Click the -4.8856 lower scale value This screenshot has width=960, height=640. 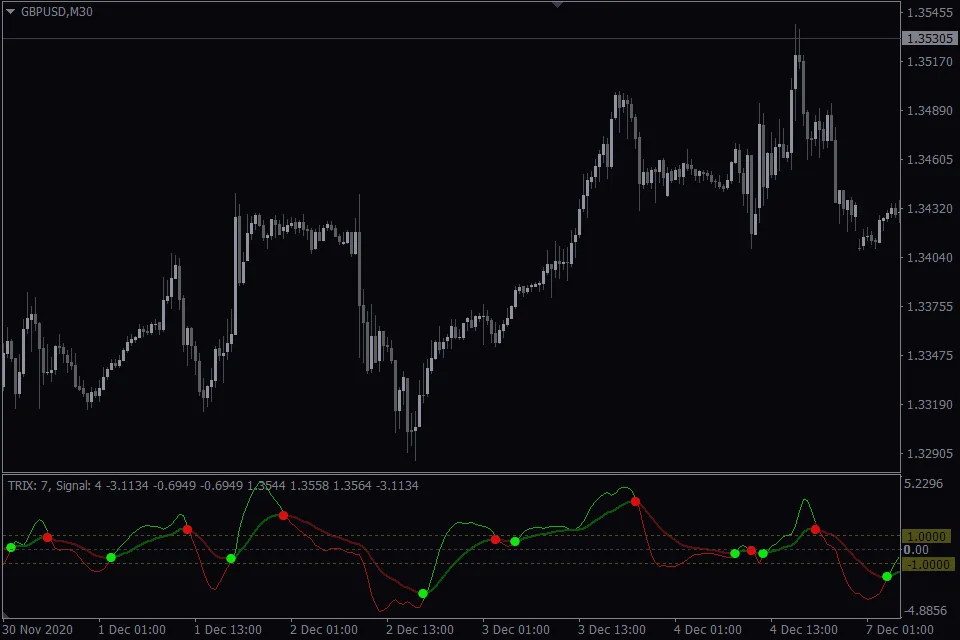[x=927, y=609]
